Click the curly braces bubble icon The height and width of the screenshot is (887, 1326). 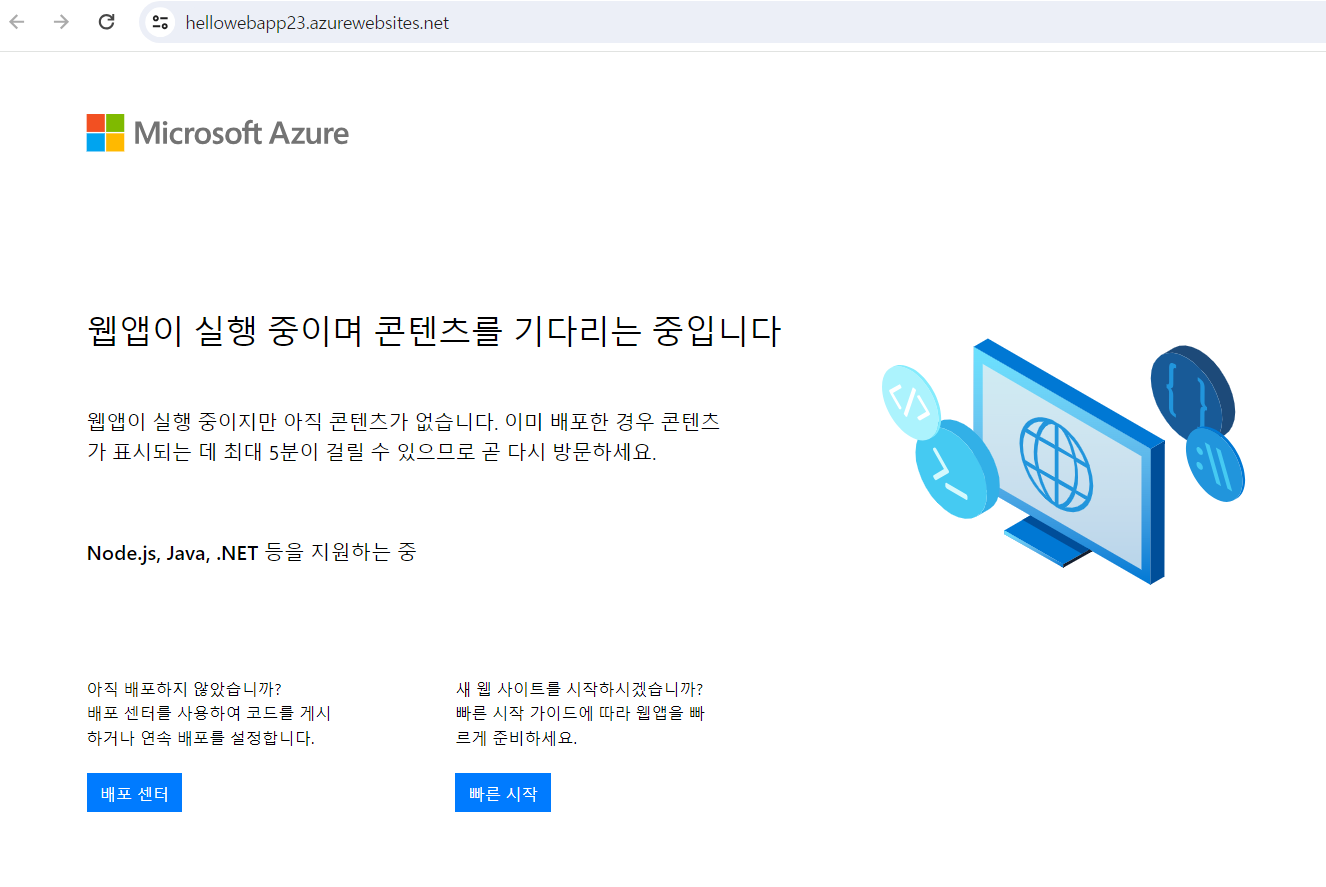[1192, 391]
